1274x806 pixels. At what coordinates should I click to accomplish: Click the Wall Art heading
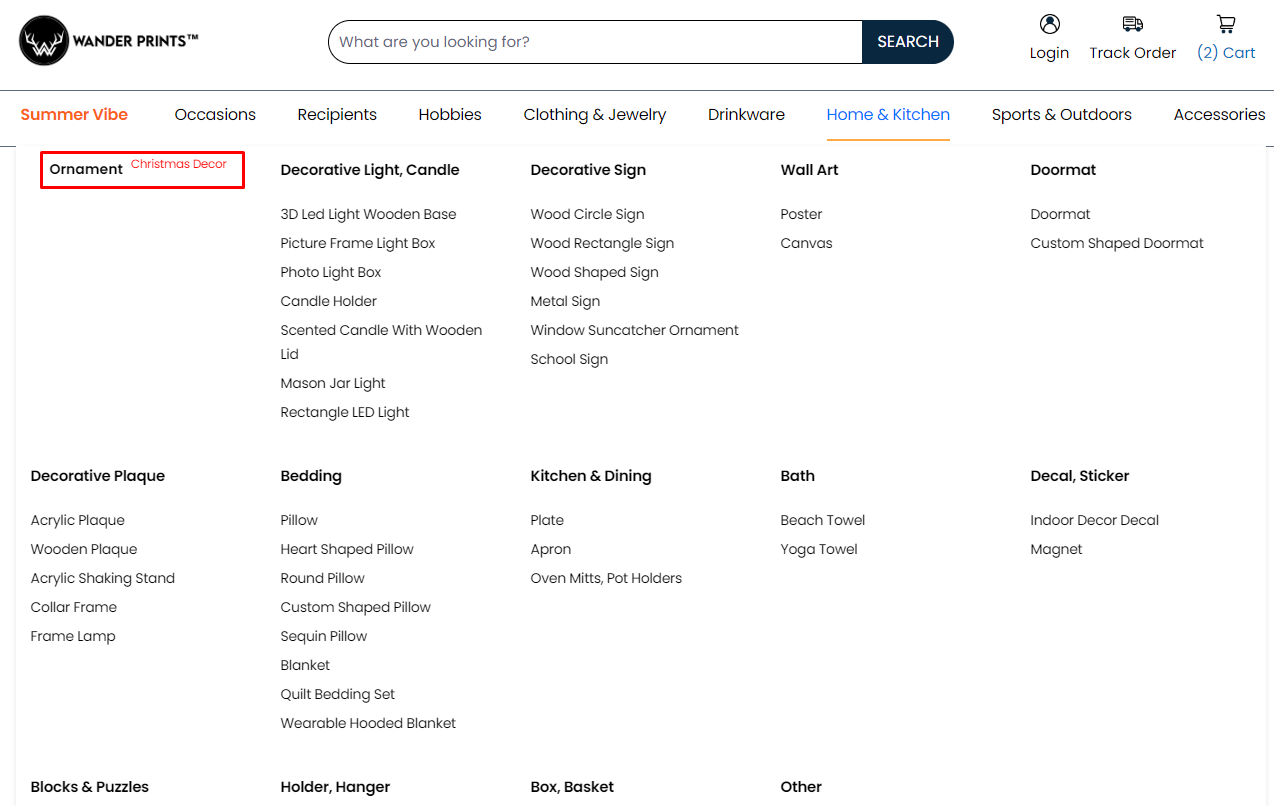[809, 170]
